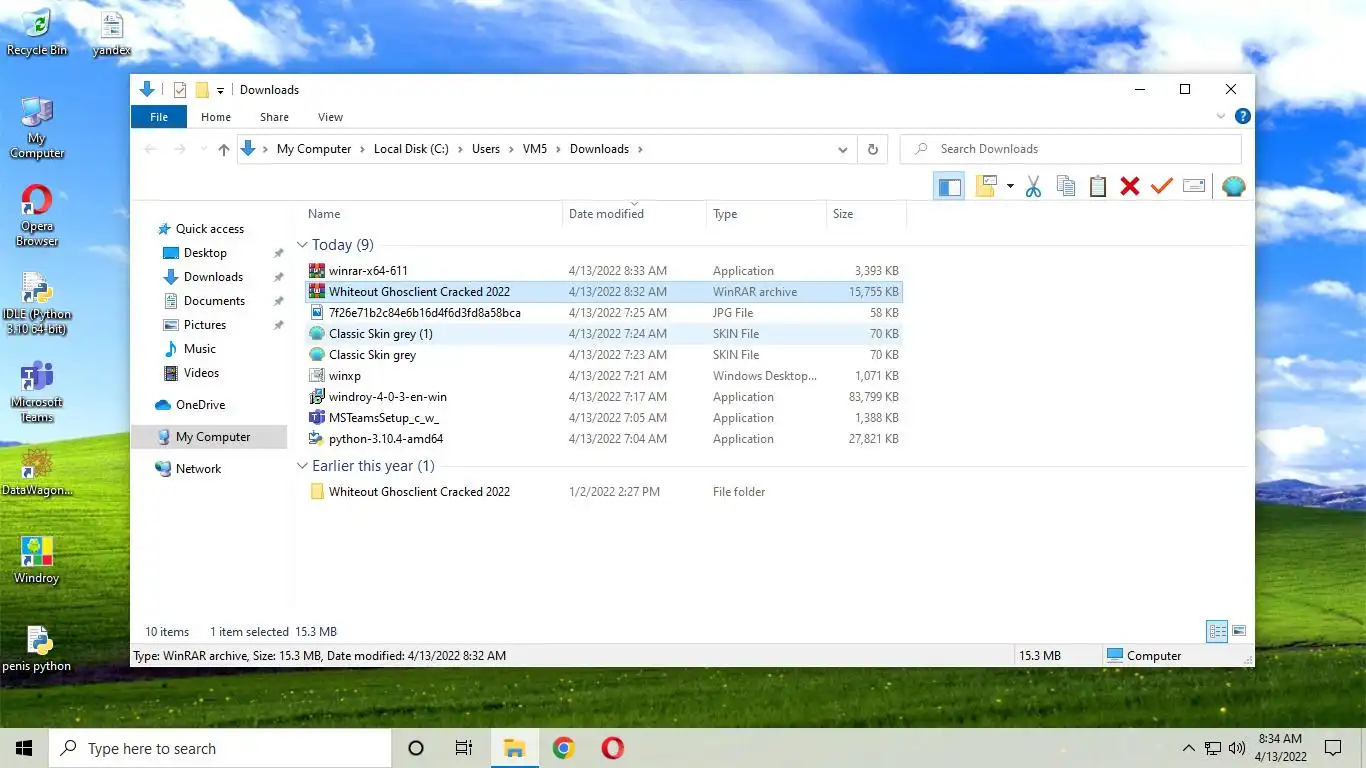The width and height of the screenshot is (1366, 768).
Task: Click the orange checkmark Properties icon
Action: (1162, 186)
